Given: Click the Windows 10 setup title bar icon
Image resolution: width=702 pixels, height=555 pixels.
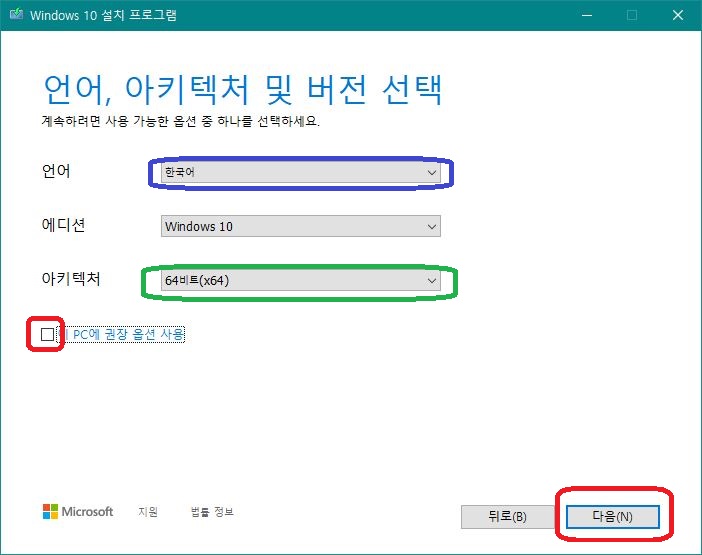Looking at the screenshot, I should point(16,14).
